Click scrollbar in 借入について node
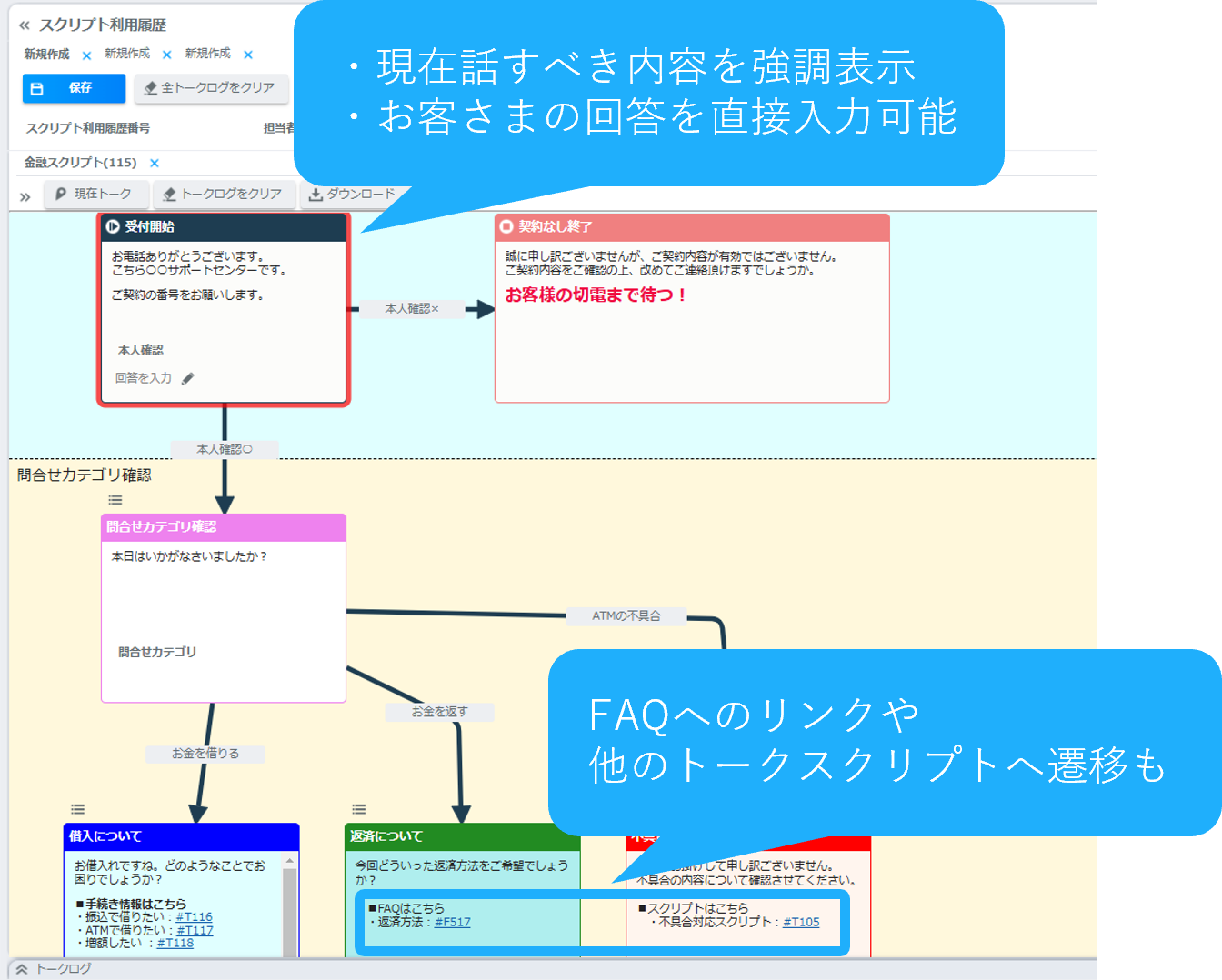1222x980 pixels. coord(290,910)
